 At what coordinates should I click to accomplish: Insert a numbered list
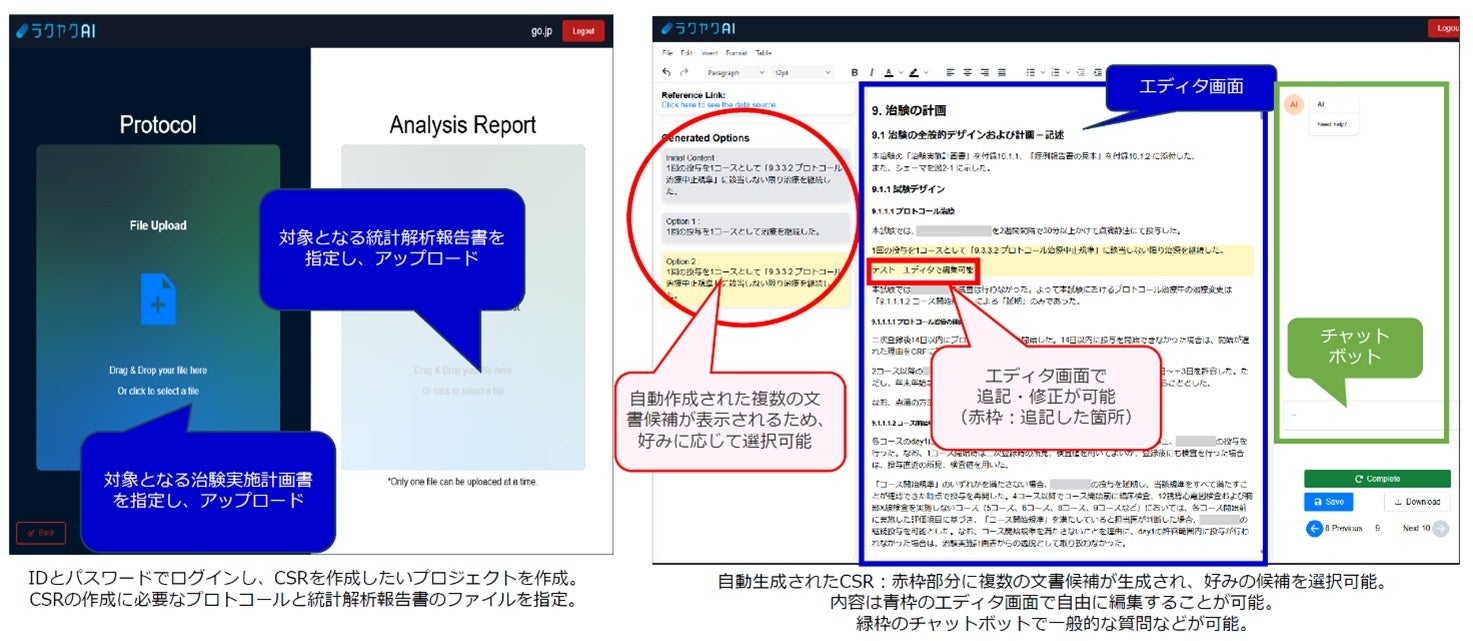click(1056, 72)
